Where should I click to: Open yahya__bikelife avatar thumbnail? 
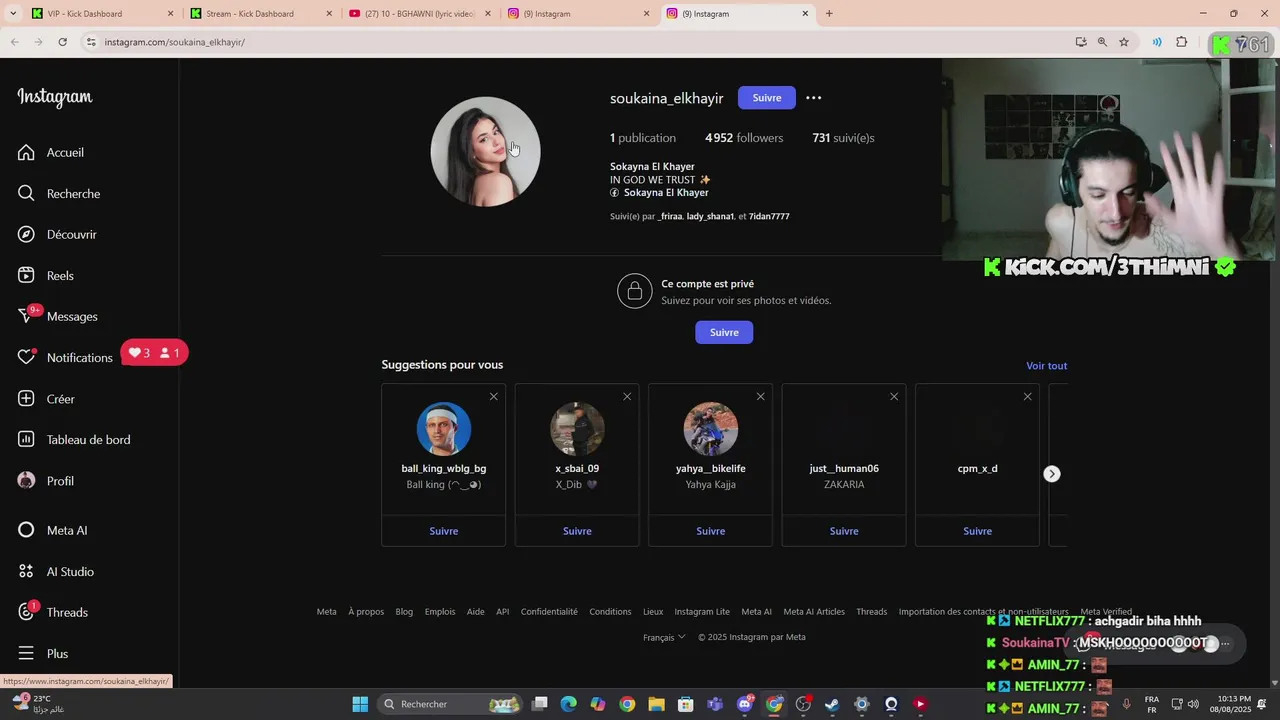coord(711,429)
